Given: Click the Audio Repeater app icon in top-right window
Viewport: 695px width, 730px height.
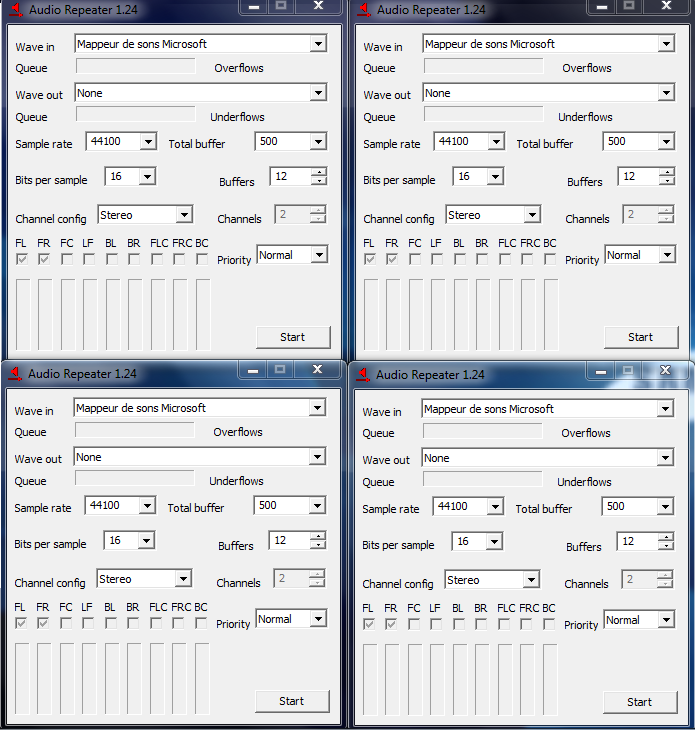Looking at the screenshot, I should click(364, 9).
